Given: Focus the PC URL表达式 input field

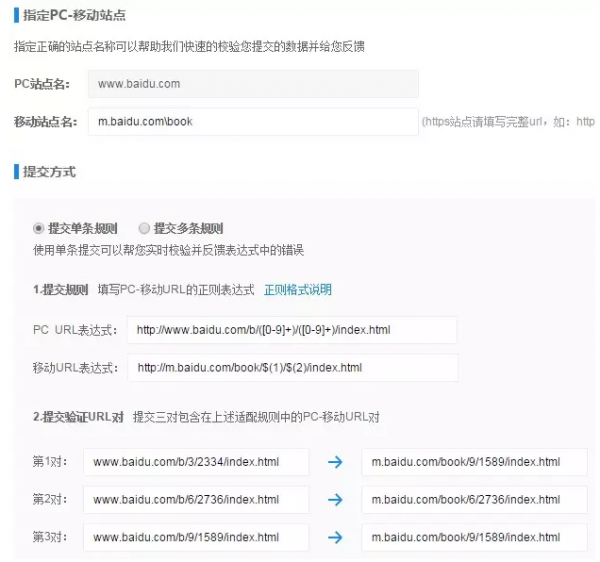Looking at the screenshot, I should pos(292,330).
